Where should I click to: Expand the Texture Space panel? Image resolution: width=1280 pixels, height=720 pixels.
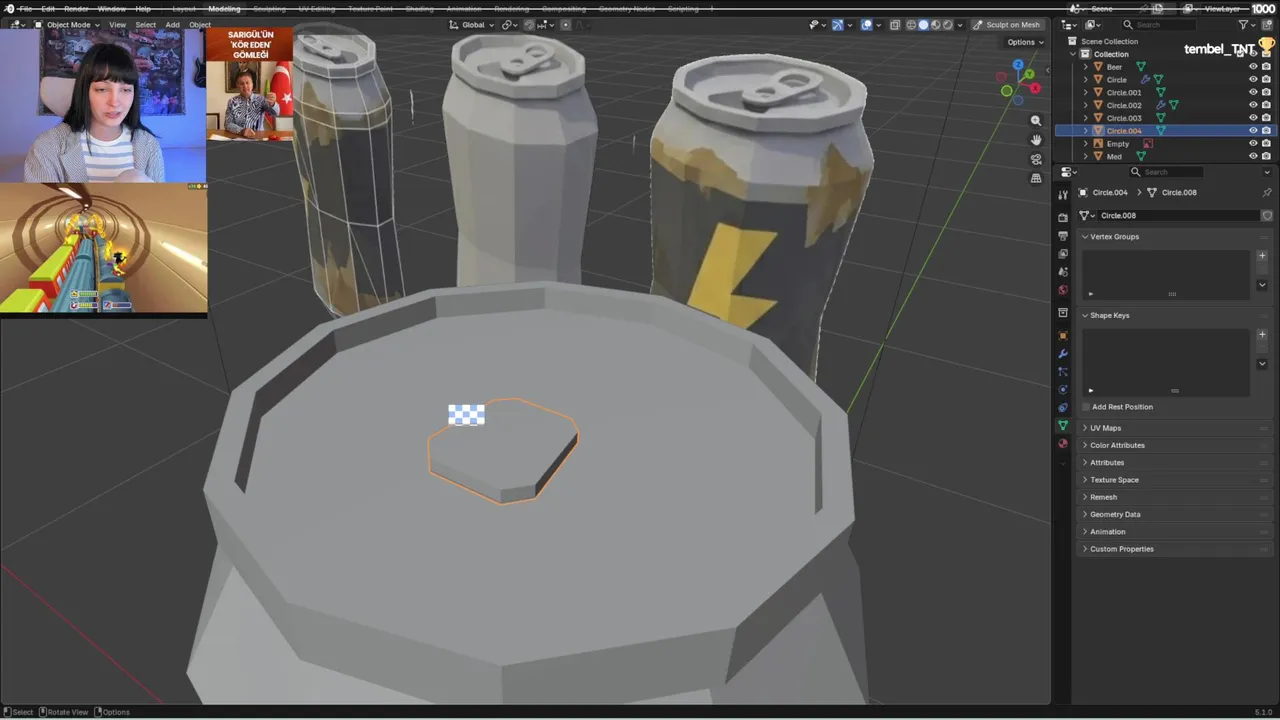tap(1114, 480)
